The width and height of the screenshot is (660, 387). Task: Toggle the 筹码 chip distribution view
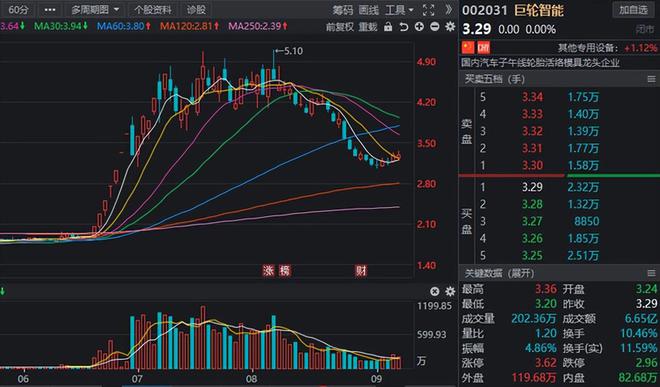(343, 10)
